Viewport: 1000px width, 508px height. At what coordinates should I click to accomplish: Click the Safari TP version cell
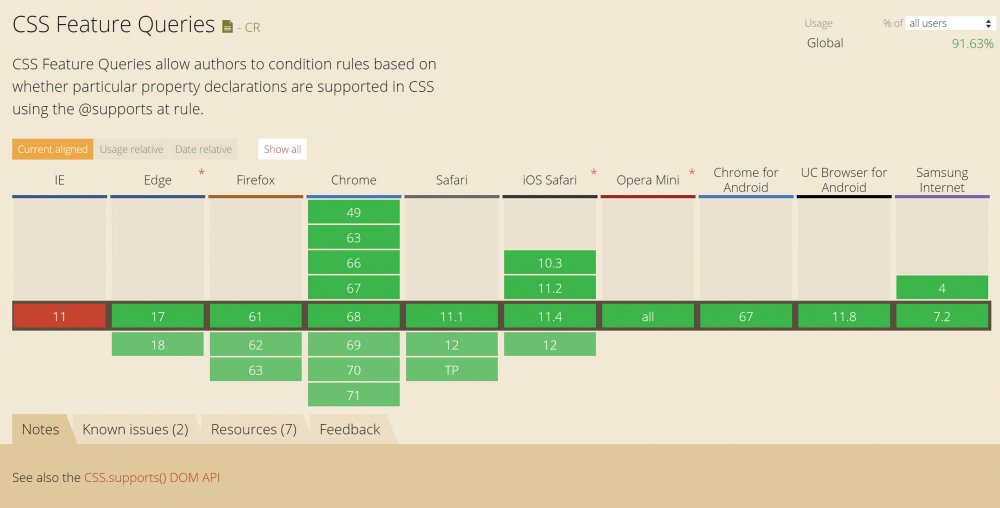[x=452, y=370]
